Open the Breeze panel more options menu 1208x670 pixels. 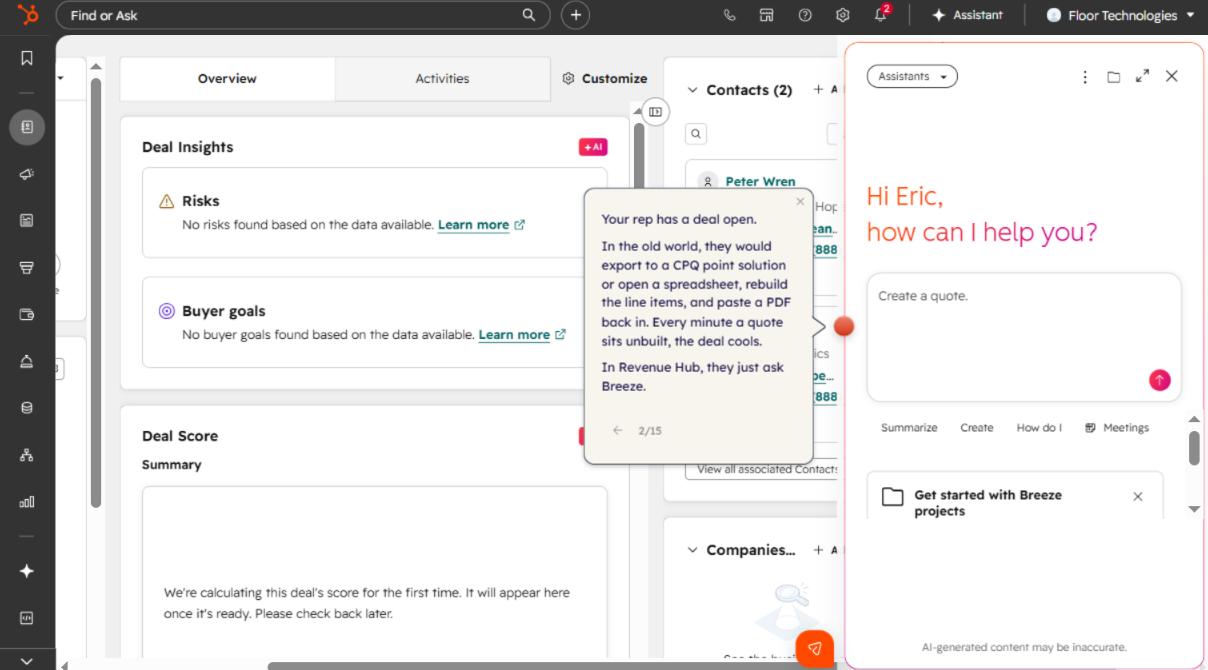click(x=1085, y=76)
